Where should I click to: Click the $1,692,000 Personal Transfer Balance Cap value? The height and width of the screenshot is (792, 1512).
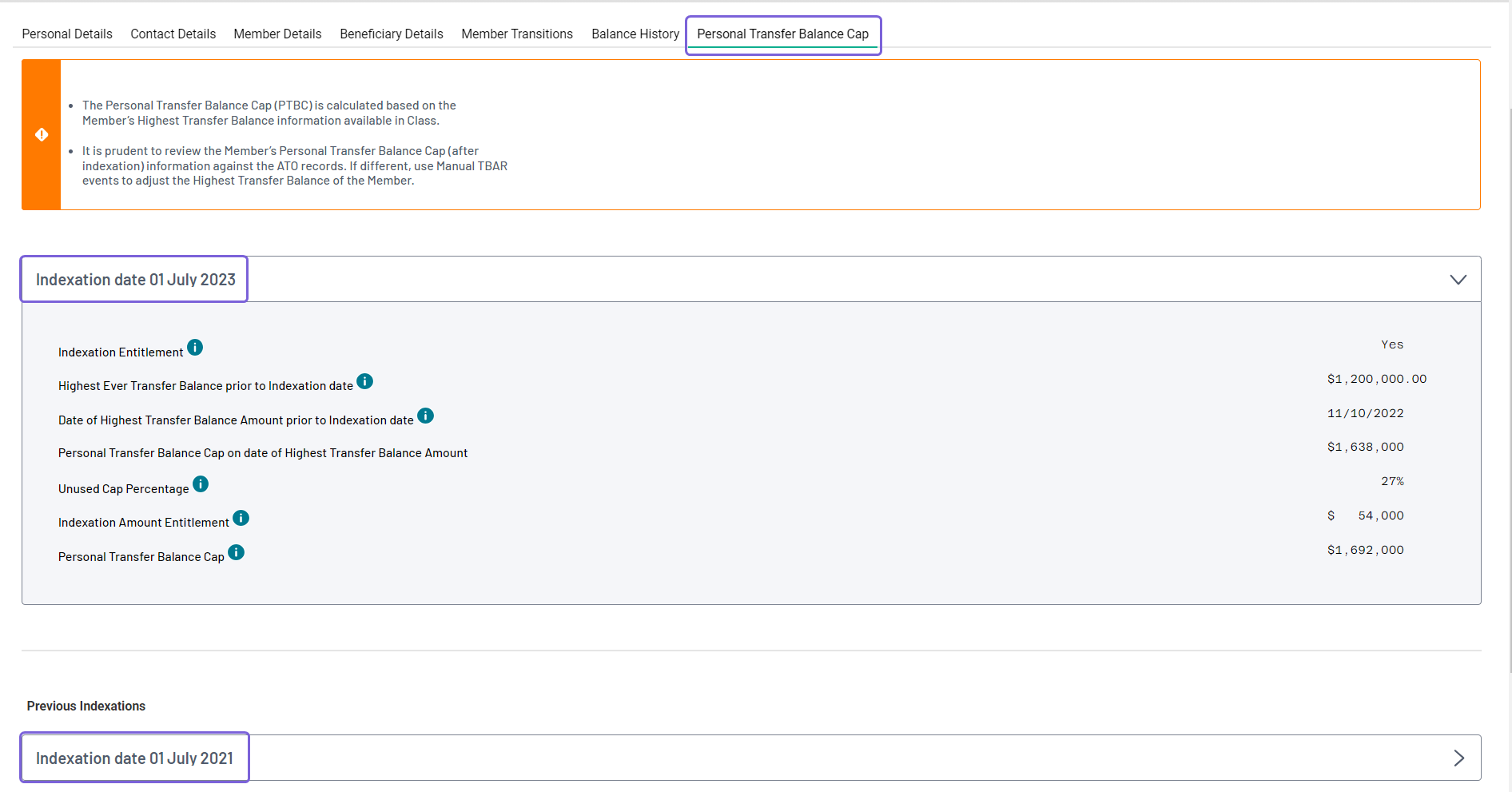coord(1365,550)
